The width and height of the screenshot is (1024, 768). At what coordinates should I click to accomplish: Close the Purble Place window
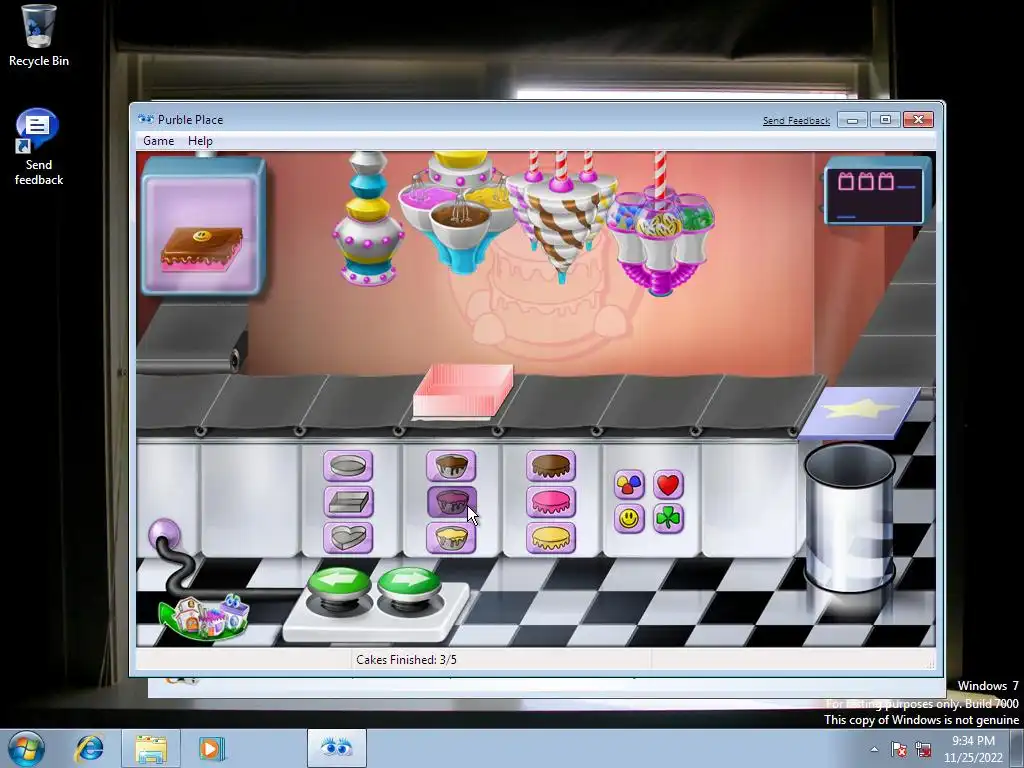coord(918,120)
